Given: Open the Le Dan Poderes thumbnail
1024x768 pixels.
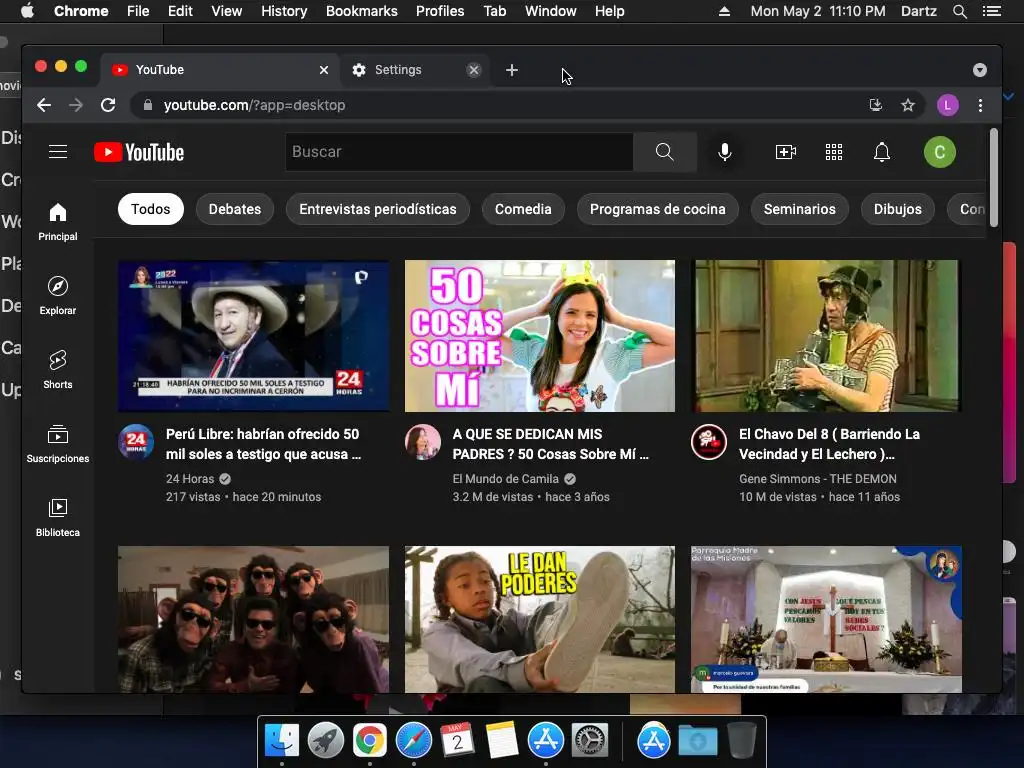Looking at the screenshot, I should [540, 619].
